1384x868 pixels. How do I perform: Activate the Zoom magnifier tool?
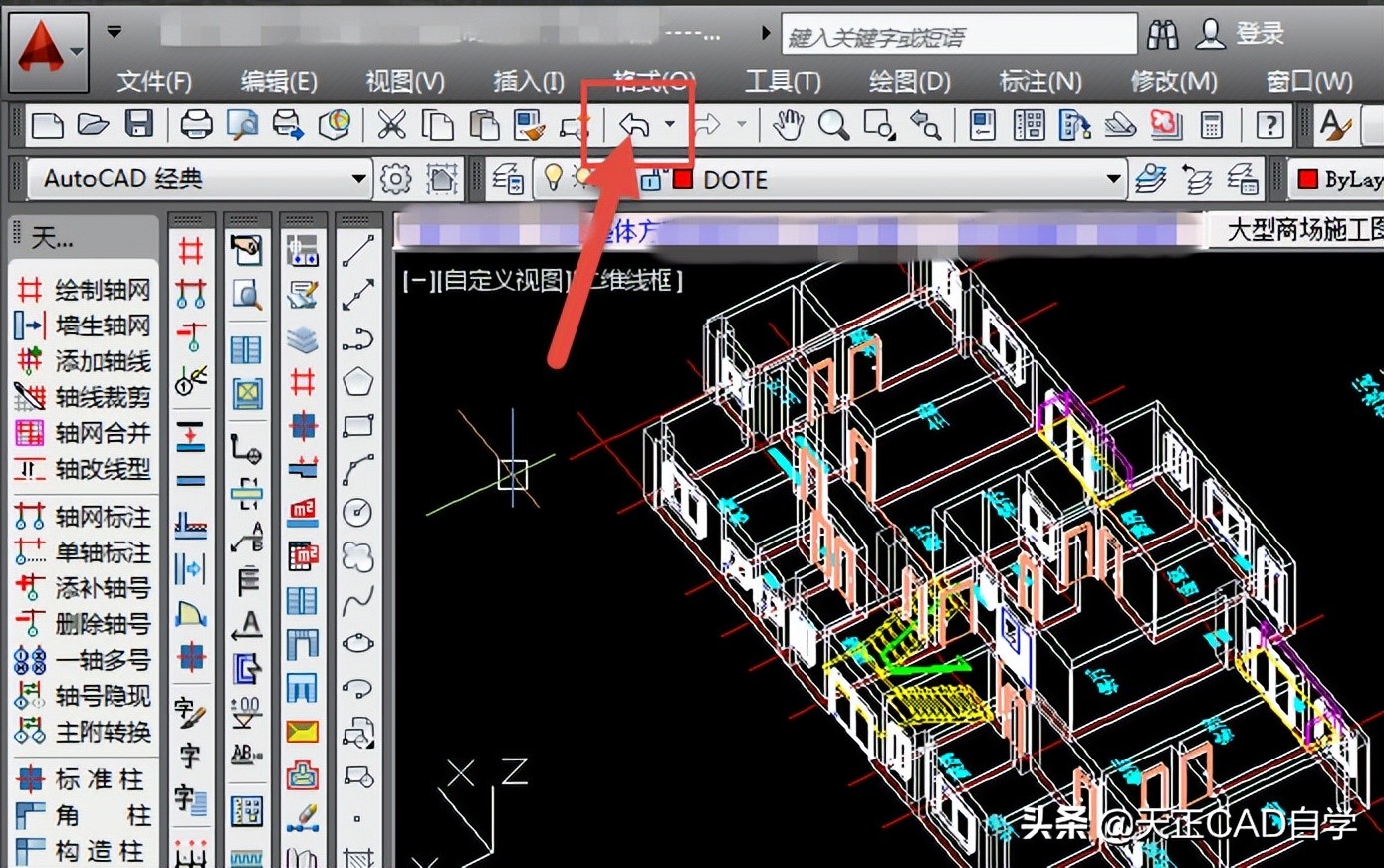[x=834, y=125]
